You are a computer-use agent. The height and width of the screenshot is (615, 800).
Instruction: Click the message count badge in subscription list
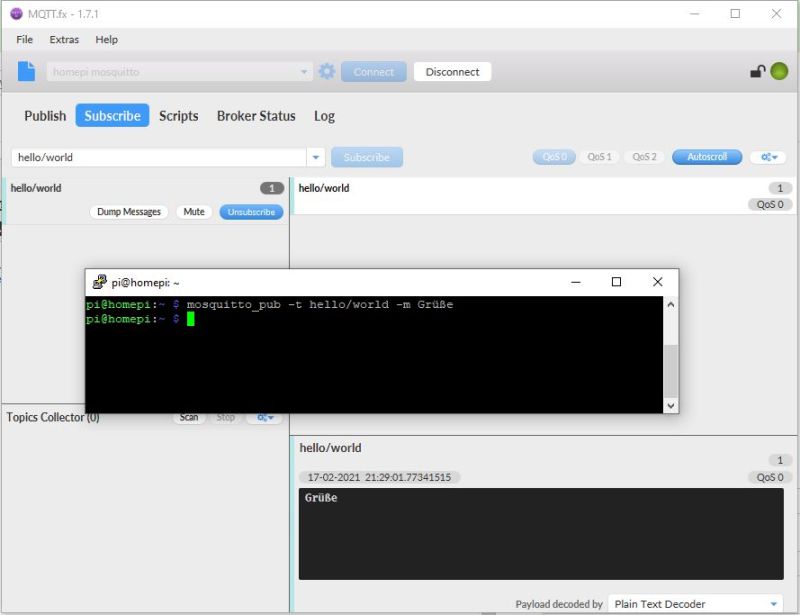point(271,188)
